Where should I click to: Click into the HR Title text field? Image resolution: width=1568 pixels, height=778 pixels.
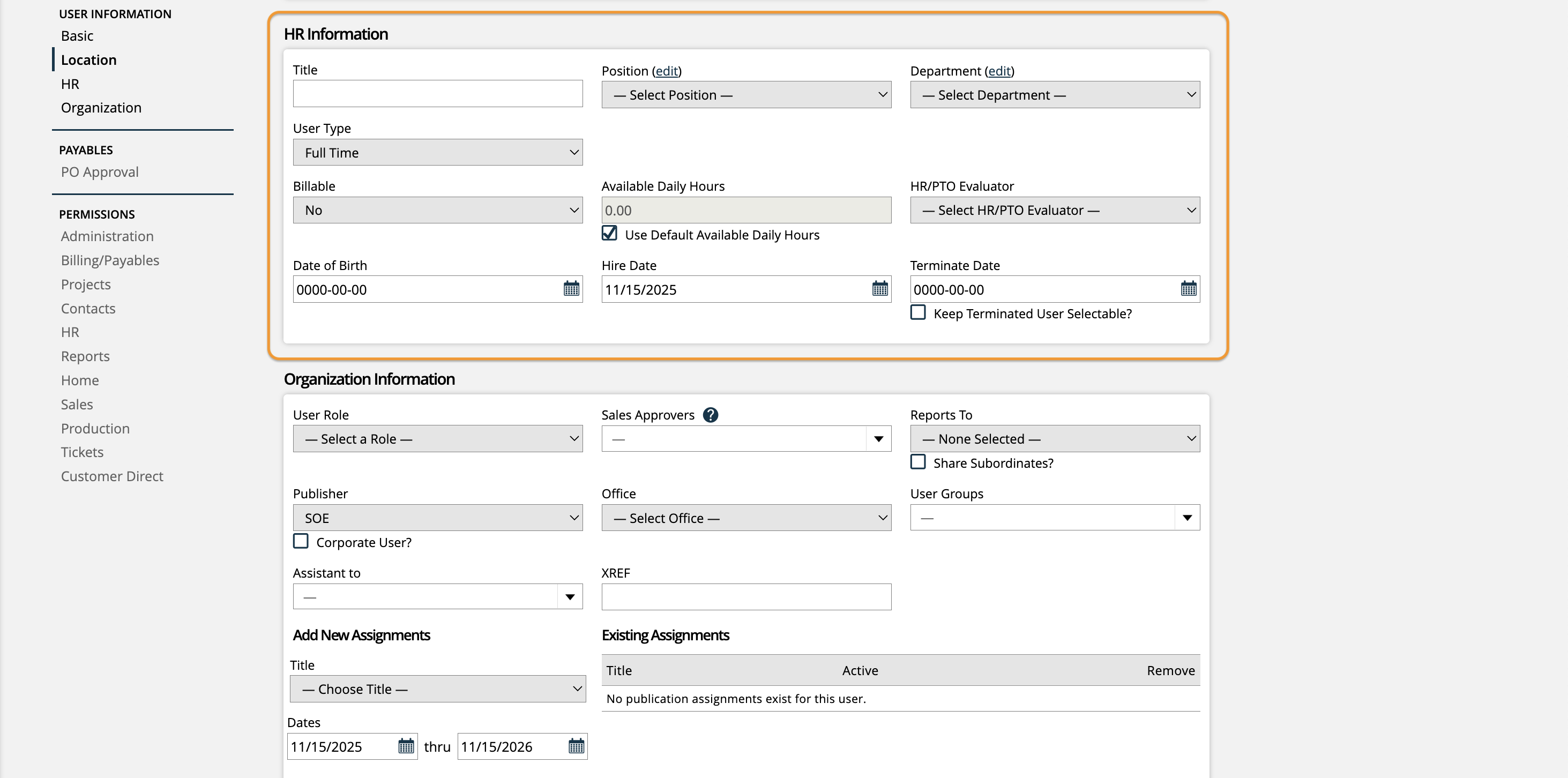click(438, 94)
